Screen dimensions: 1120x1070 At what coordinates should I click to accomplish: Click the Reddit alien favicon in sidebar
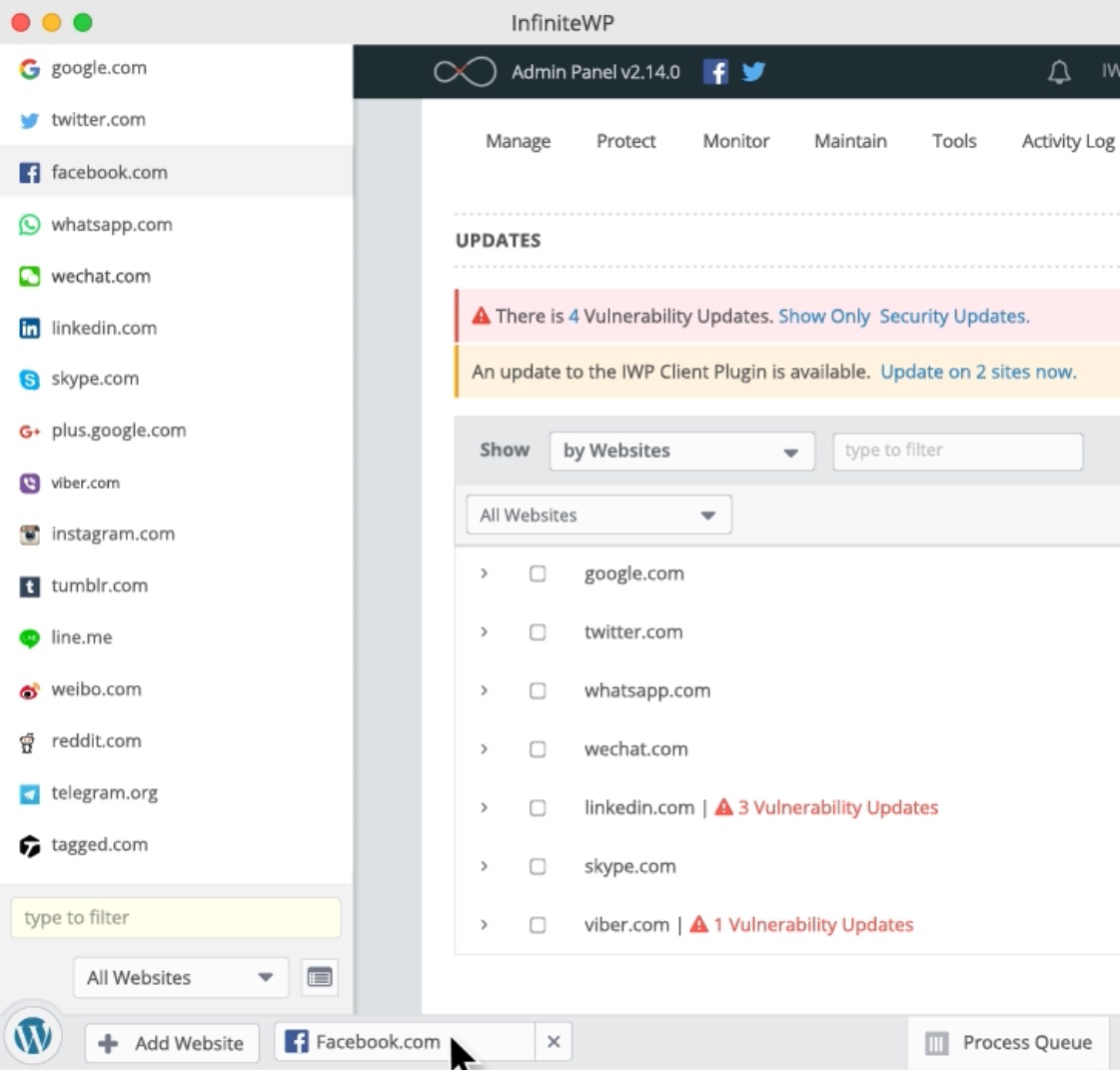[x=27, y=742]
